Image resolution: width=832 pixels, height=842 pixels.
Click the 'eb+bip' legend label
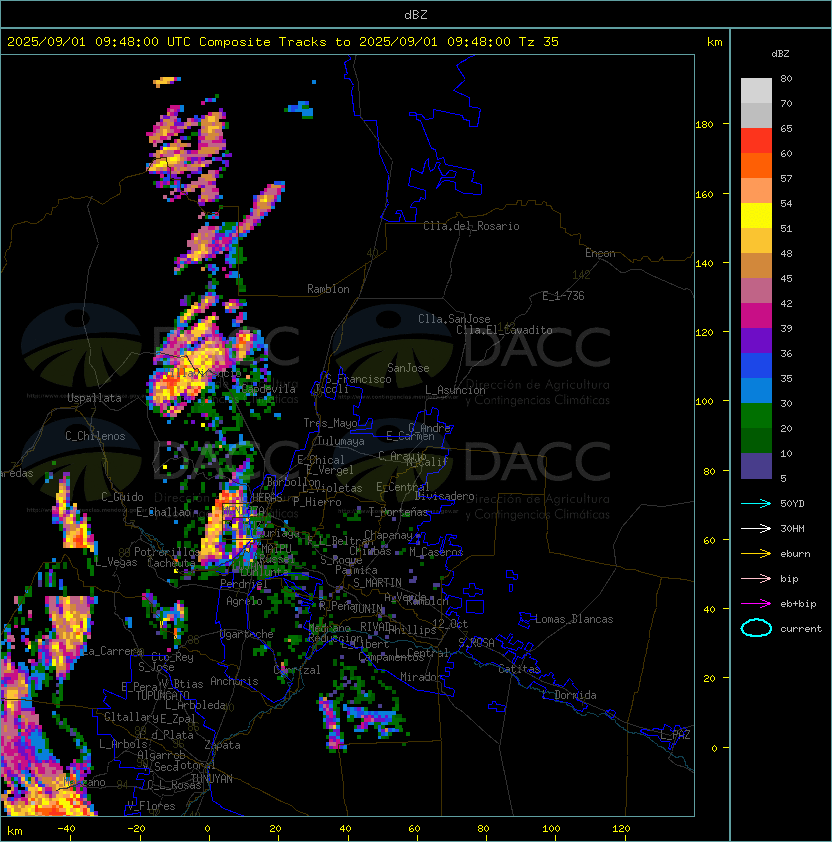[798, 604]
